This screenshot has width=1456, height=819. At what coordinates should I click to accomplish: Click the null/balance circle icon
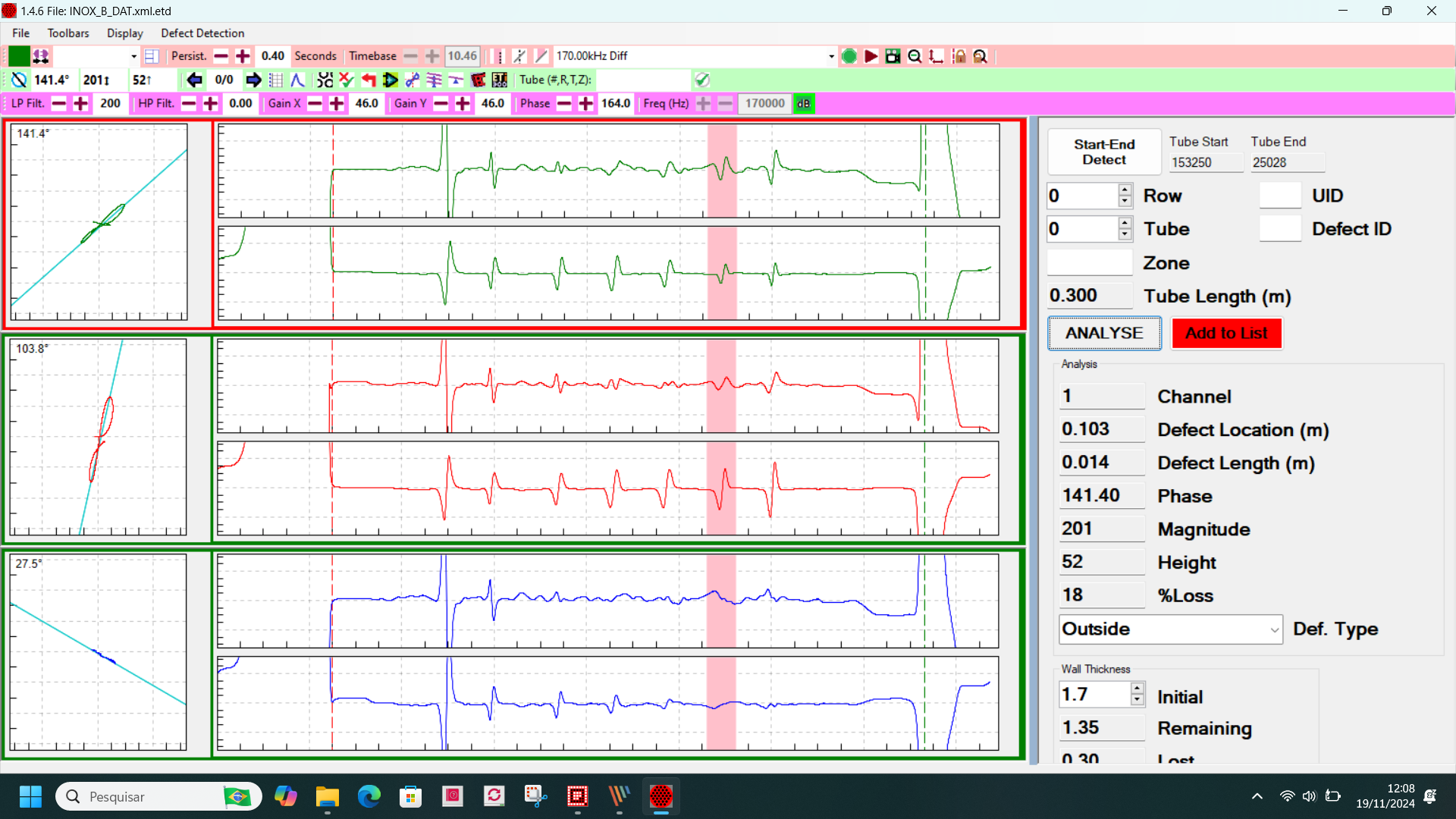pos(20,80)
